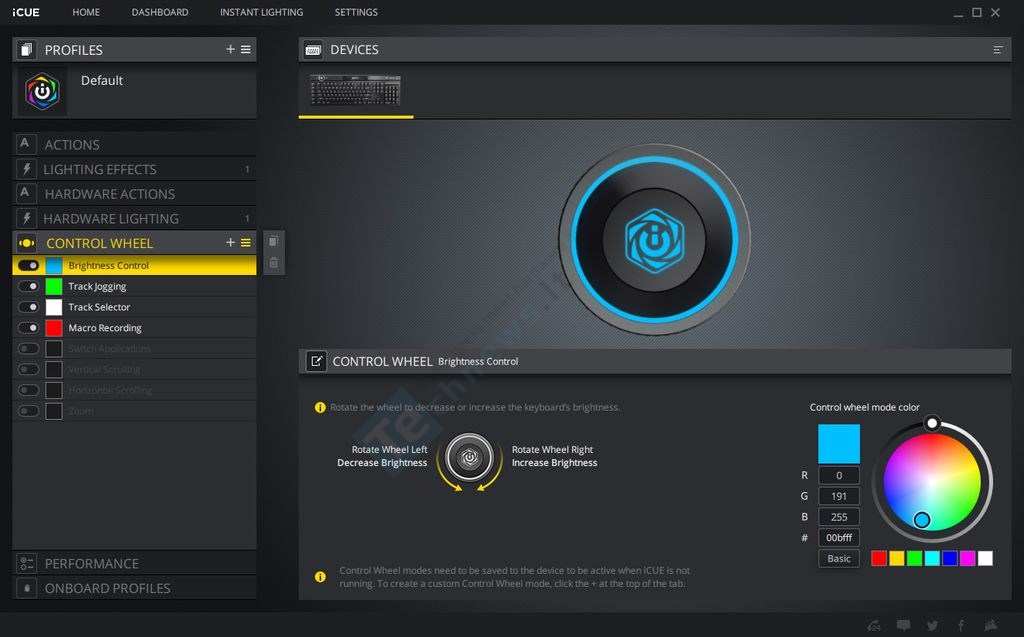Click the R color value field
This screenshot has height=637, width=1024.
point(839,476)
